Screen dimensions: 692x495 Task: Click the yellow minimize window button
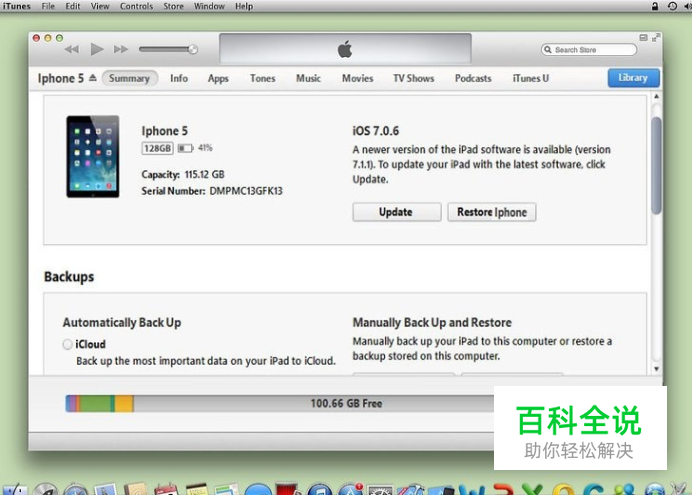[48, 38]
